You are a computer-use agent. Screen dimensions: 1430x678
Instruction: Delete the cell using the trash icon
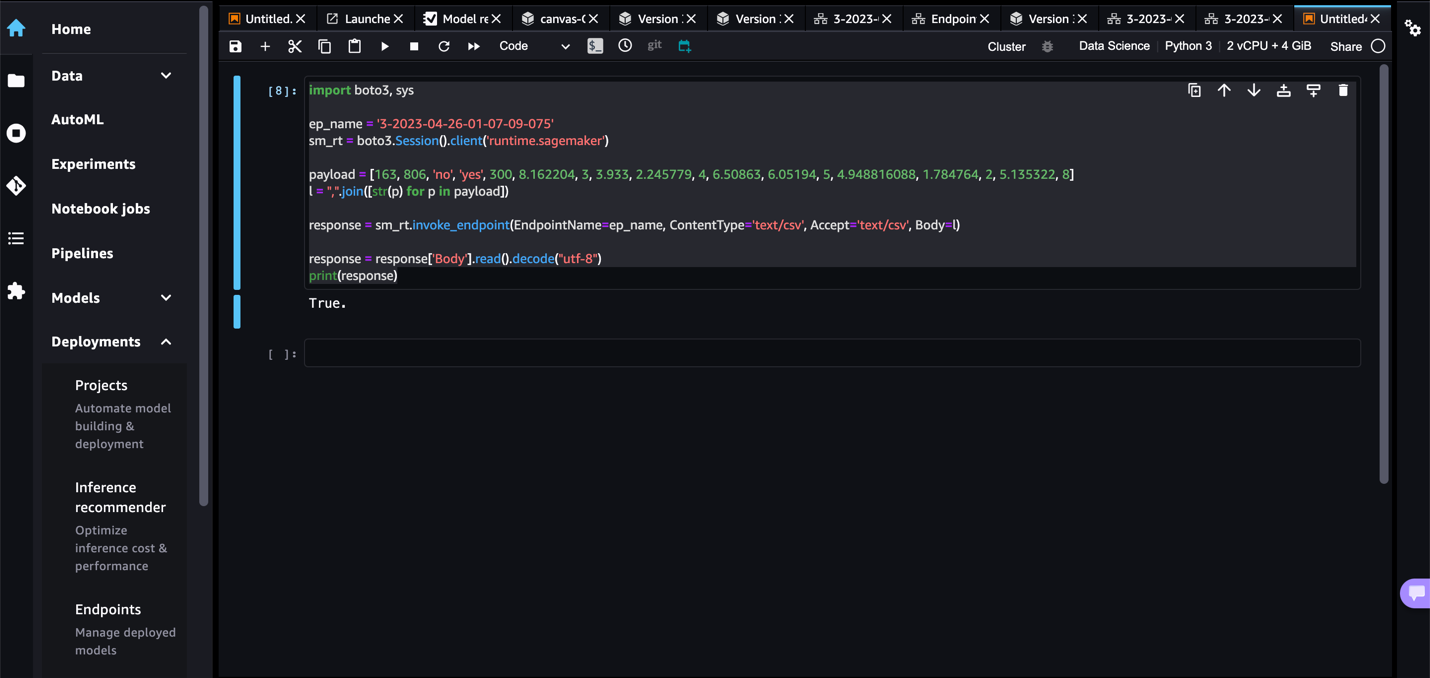click(x=1343, y=91)
